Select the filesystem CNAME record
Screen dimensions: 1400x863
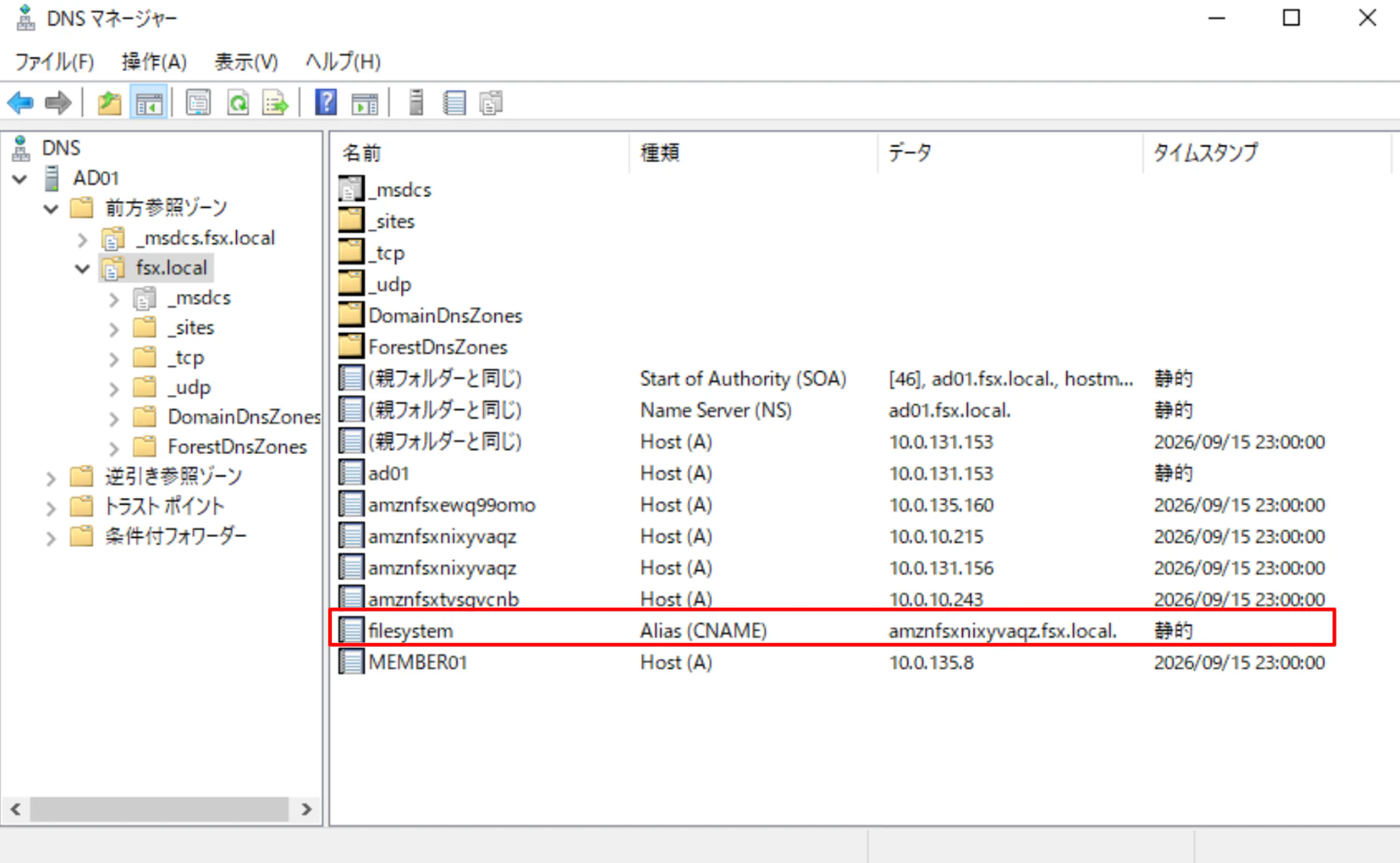pyautogui.click(x=833, y=631)
